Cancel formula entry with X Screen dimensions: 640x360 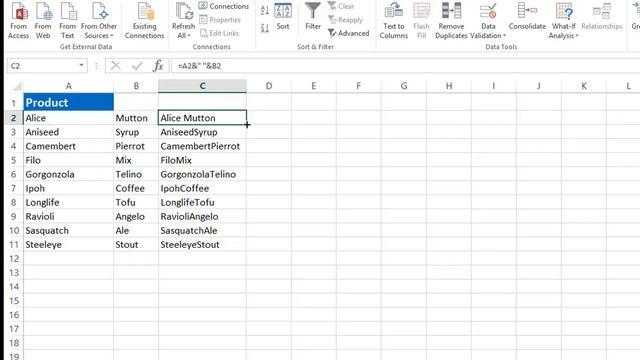[x=116, y=66]
